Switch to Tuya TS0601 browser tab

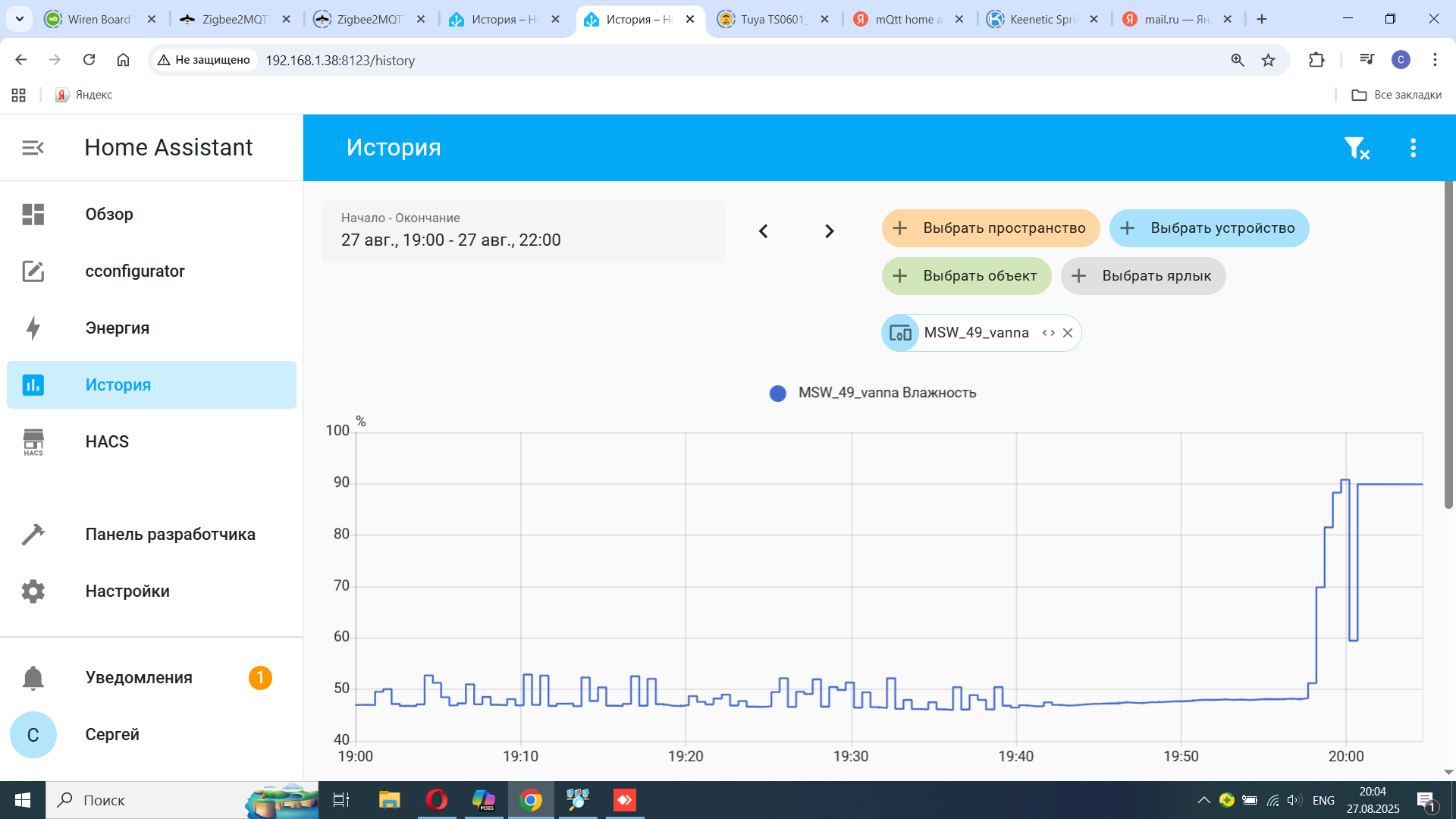[x=772, y=19]
